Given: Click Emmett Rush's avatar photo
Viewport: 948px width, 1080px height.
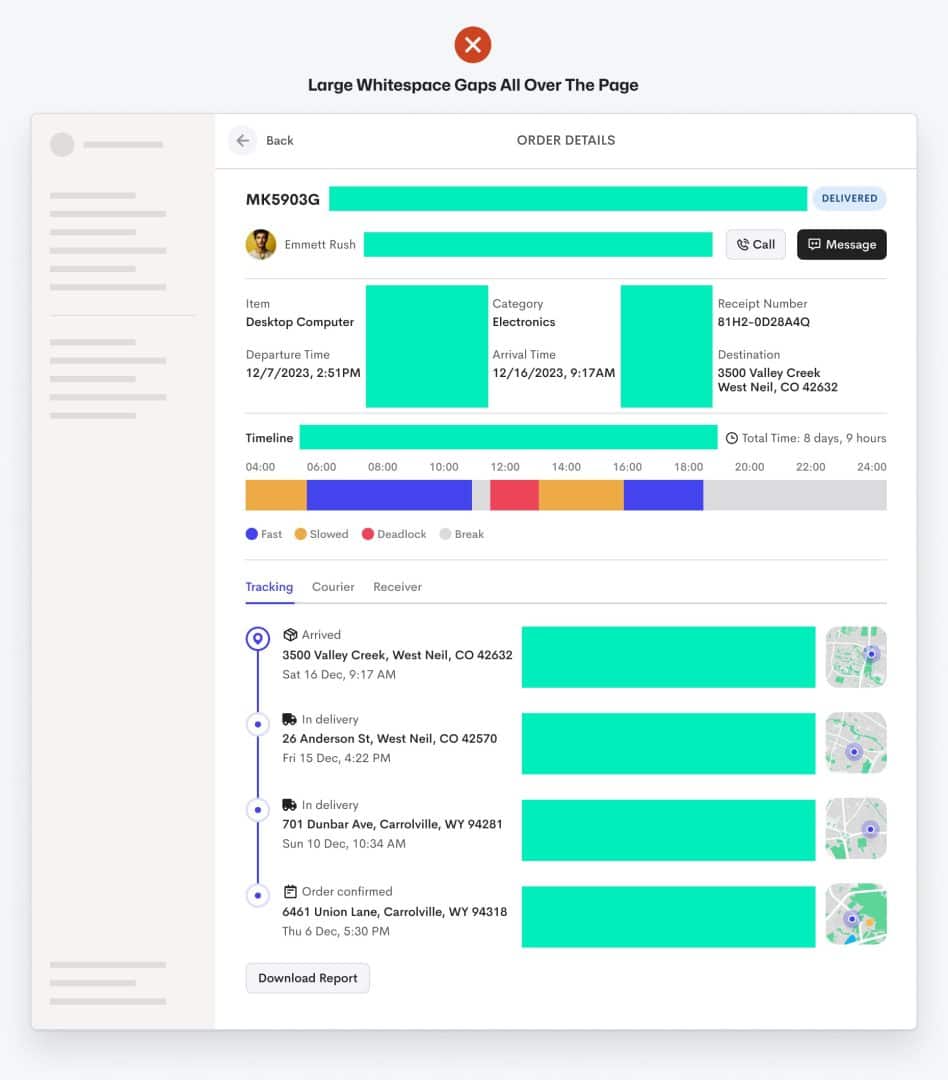Looking at the screenshot, I should point(261,245).
